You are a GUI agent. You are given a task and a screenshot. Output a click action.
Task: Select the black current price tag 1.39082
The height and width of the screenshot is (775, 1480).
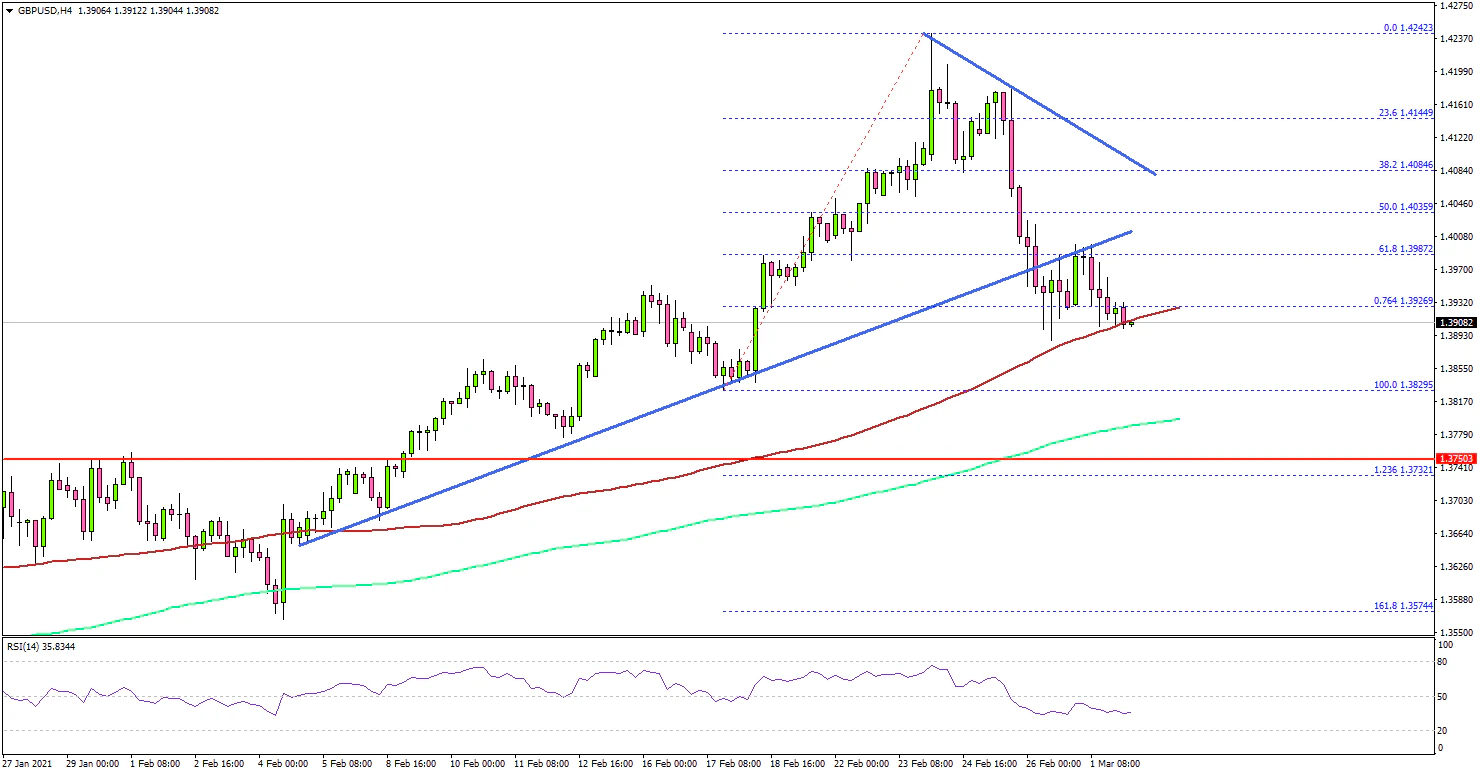point(1457,323)
